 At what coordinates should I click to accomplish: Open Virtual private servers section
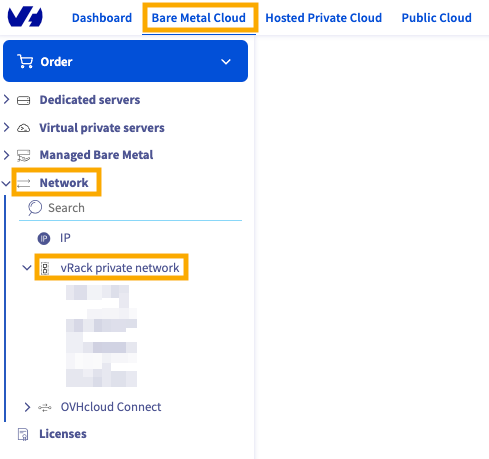pyautogui.click(x=102, y=128)
